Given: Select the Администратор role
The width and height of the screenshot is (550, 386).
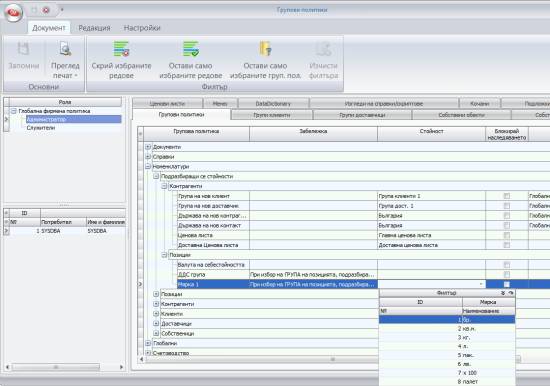Looking at the screenshot, I should pyautogui.click(x=74, y=119).
